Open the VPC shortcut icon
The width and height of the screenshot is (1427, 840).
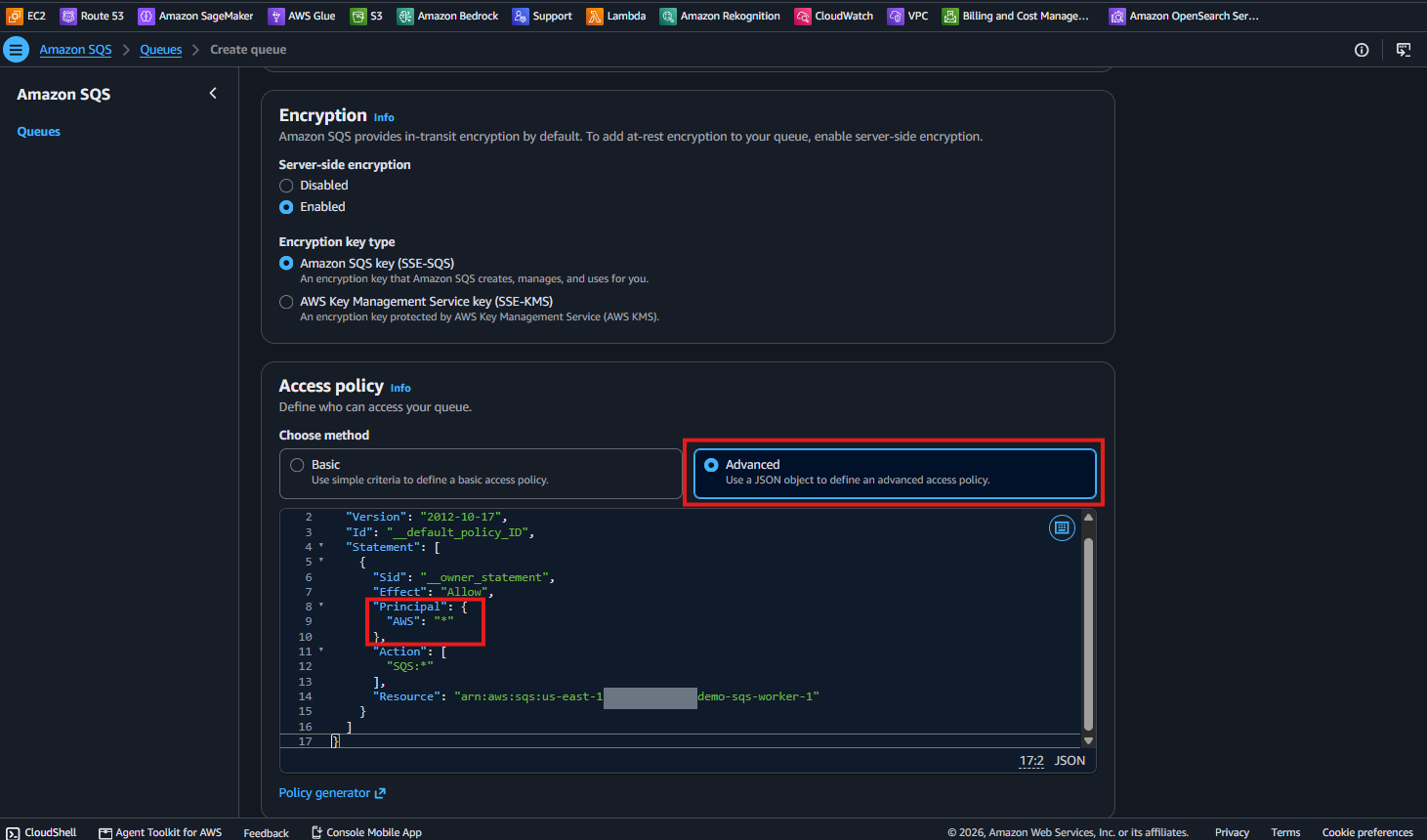coord(896,16)
